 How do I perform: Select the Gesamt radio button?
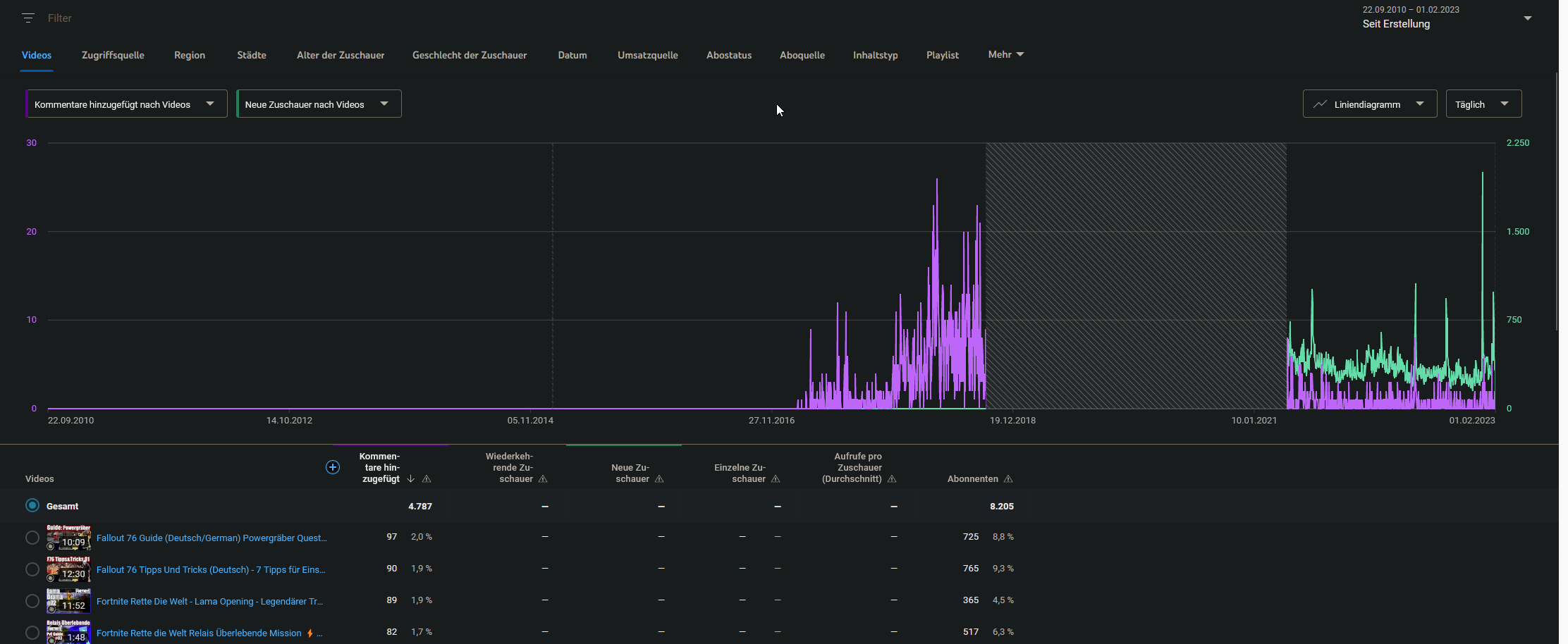(x=32, y=506)
